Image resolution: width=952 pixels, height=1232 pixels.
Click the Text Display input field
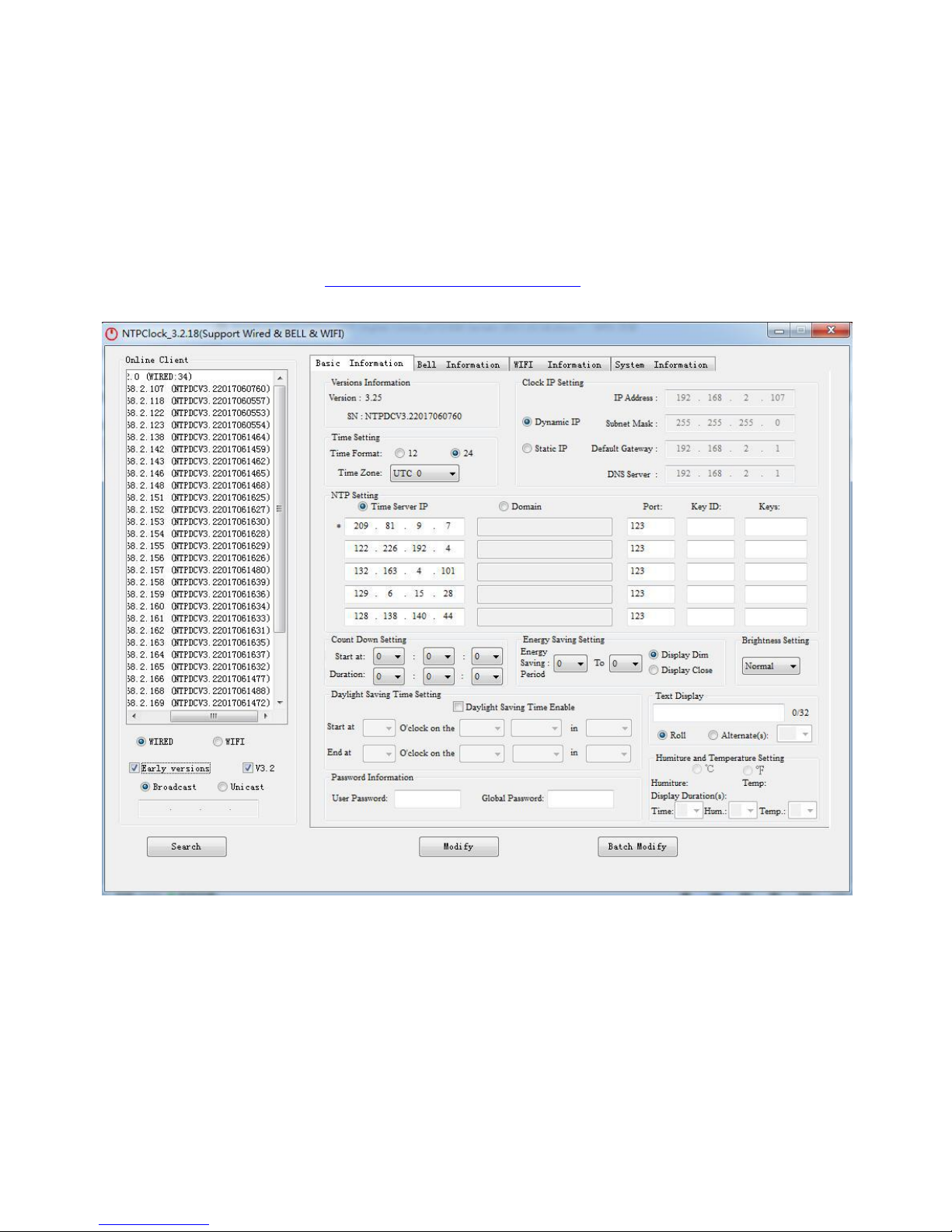(718, 713)
